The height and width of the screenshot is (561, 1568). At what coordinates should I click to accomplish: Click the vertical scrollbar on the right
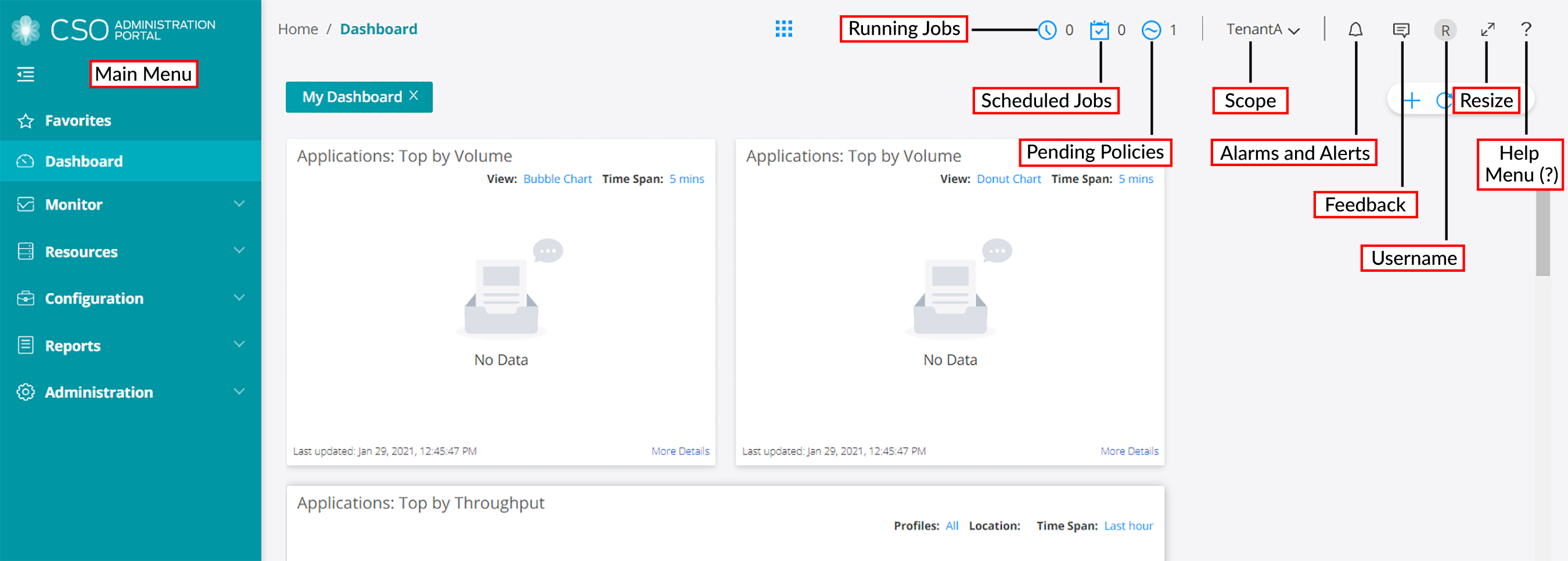(x=1542, y=232)
